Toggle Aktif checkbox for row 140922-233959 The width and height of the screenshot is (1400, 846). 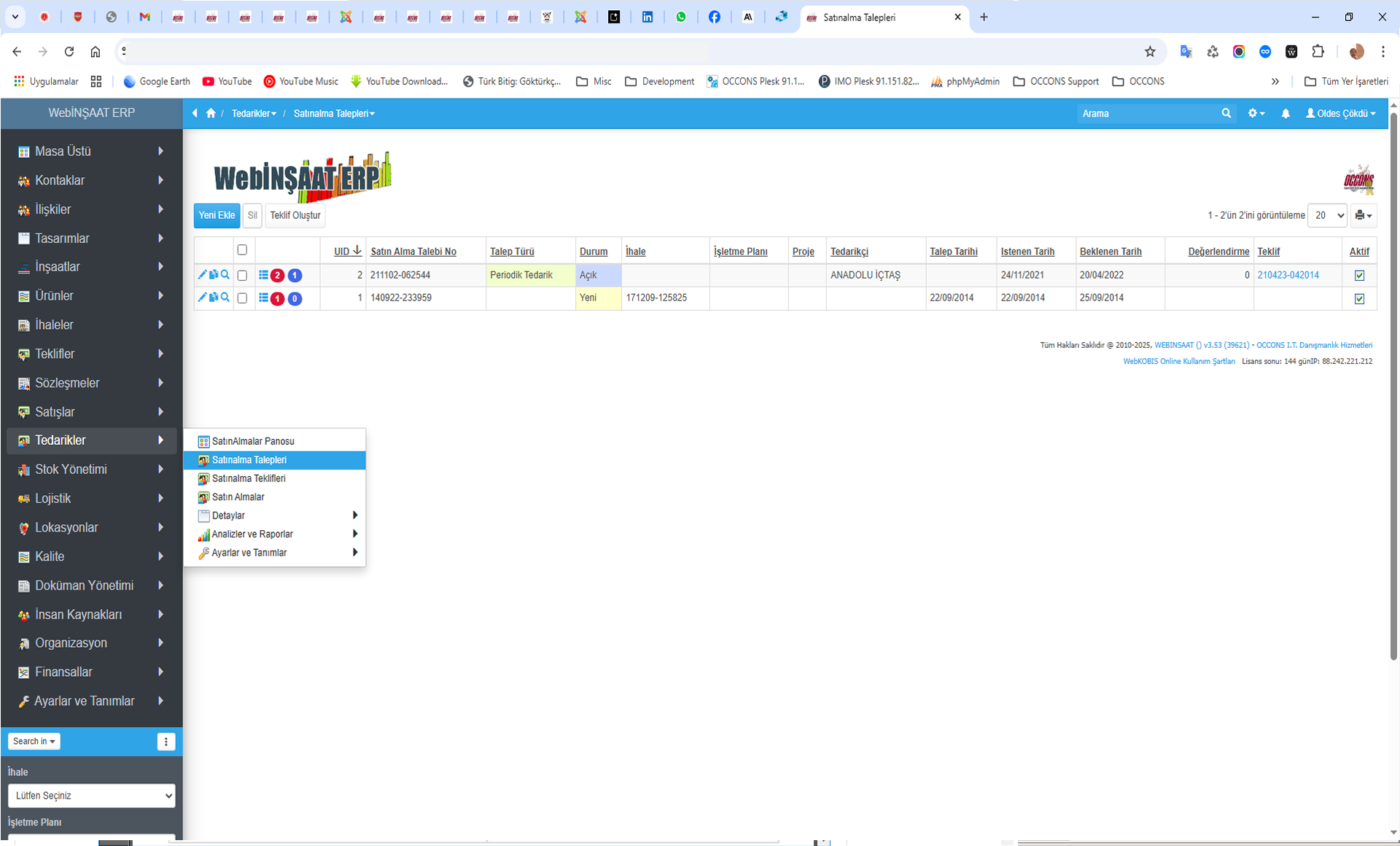(x=1359, y=298)
